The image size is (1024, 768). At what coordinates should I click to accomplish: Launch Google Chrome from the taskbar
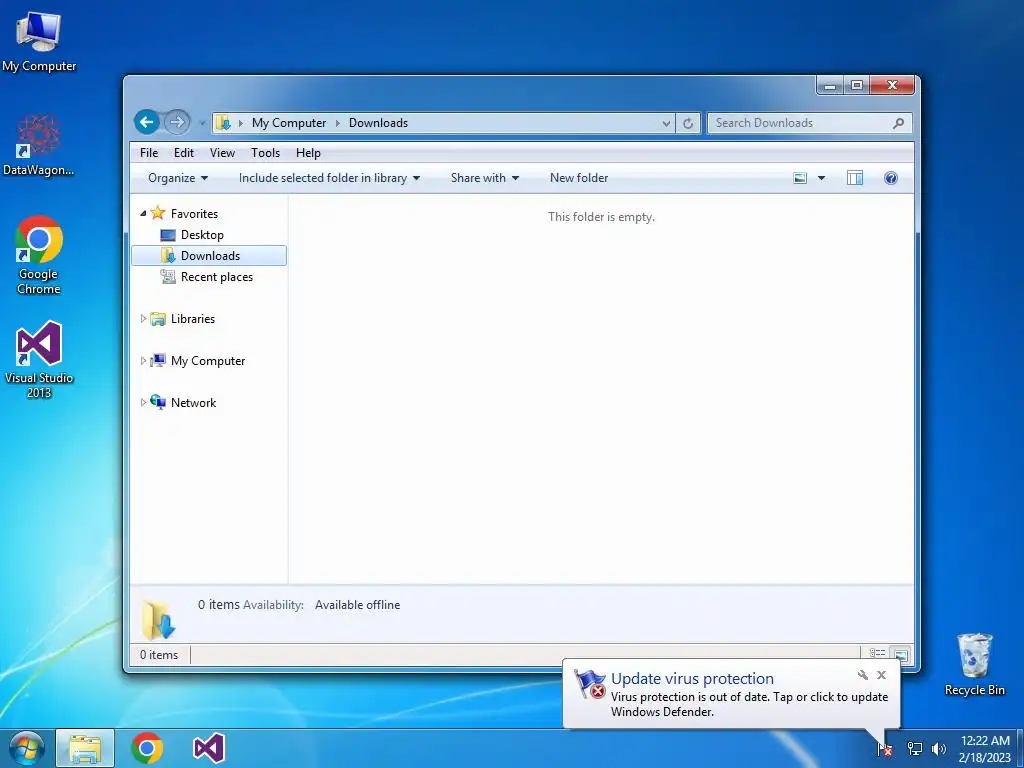click(x=147, y=748)
